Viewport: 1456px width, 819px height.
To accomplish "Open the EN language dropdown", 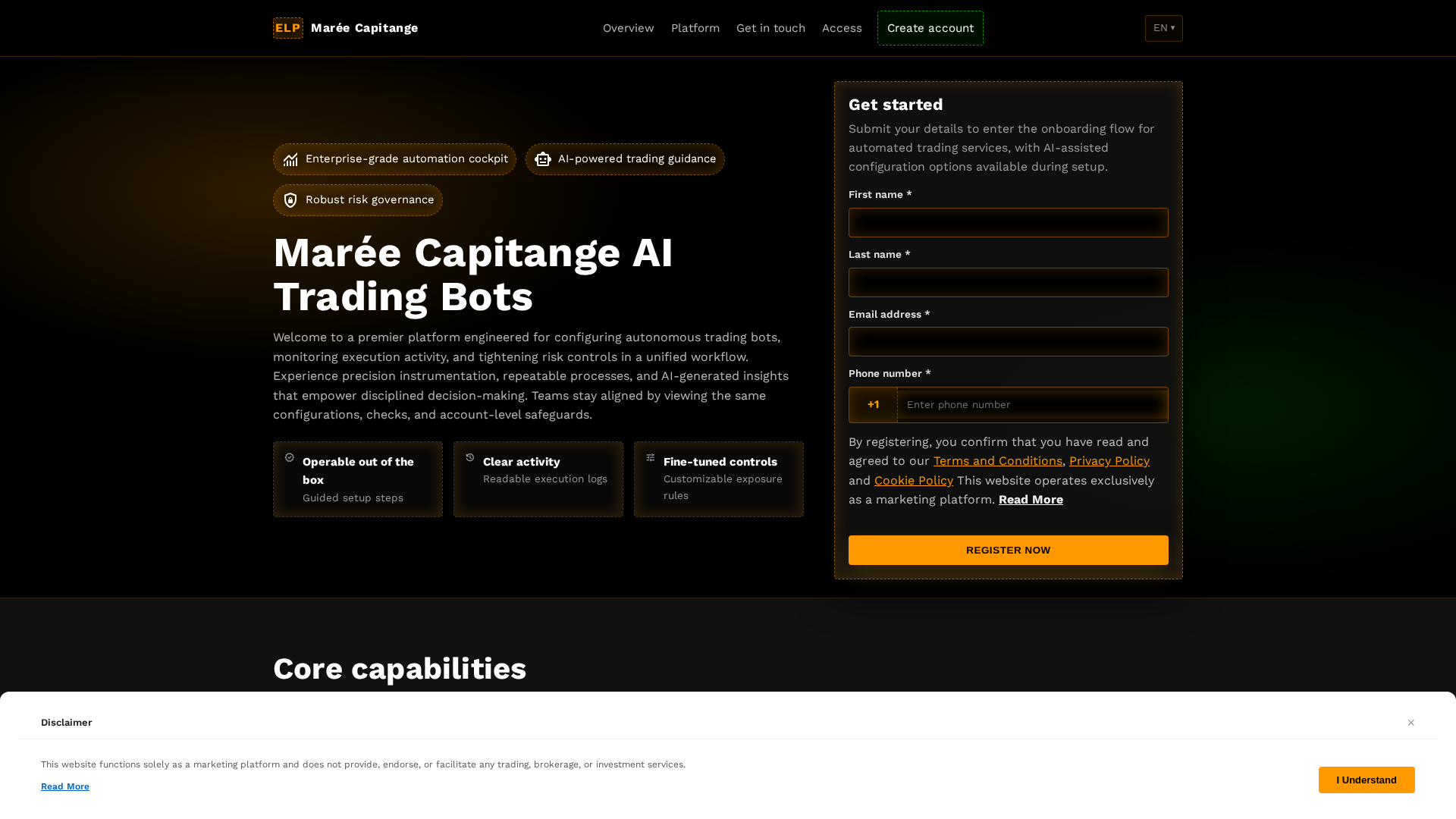I will click(x=1164, y=28).
